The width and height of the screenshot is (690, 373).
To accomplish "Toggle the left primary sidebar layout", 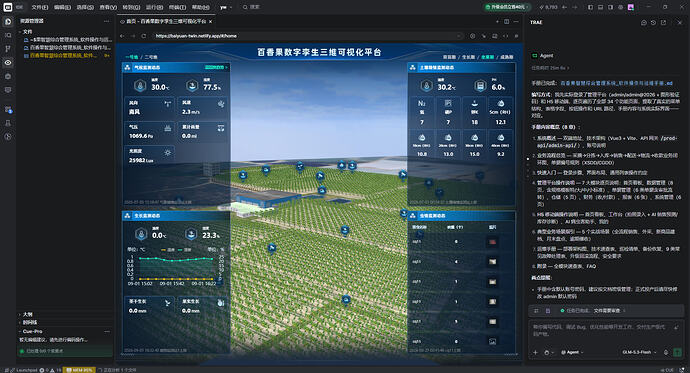I will click(591, 7).
